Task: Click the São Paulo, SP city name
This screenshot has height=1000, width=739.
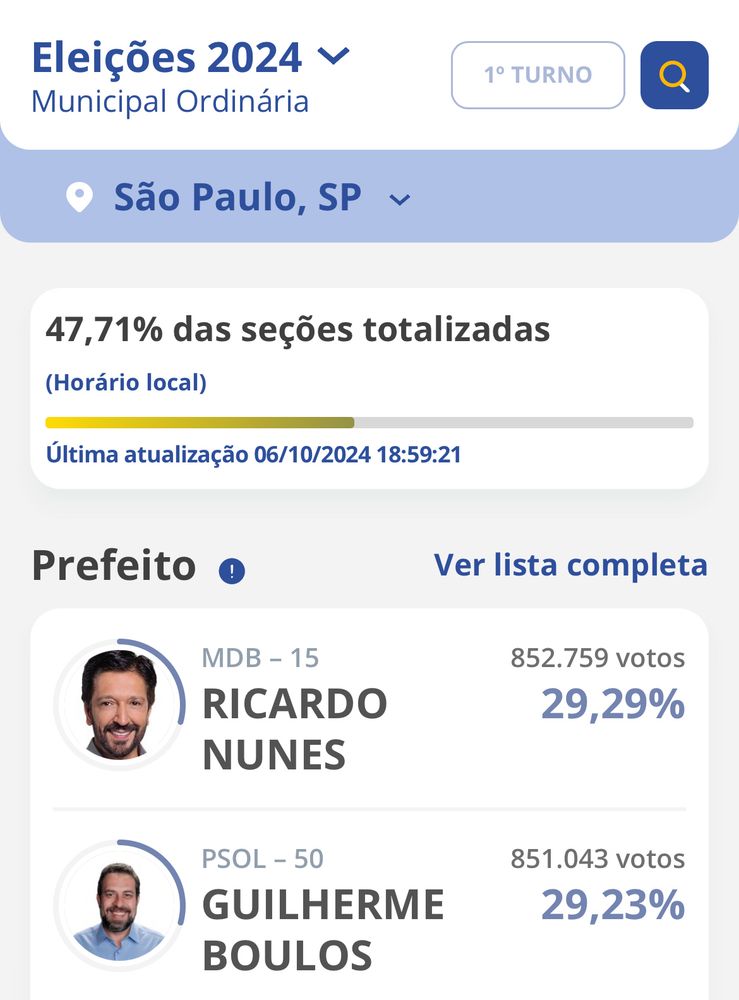Action: pyautogui.click(x=237, y=196)
